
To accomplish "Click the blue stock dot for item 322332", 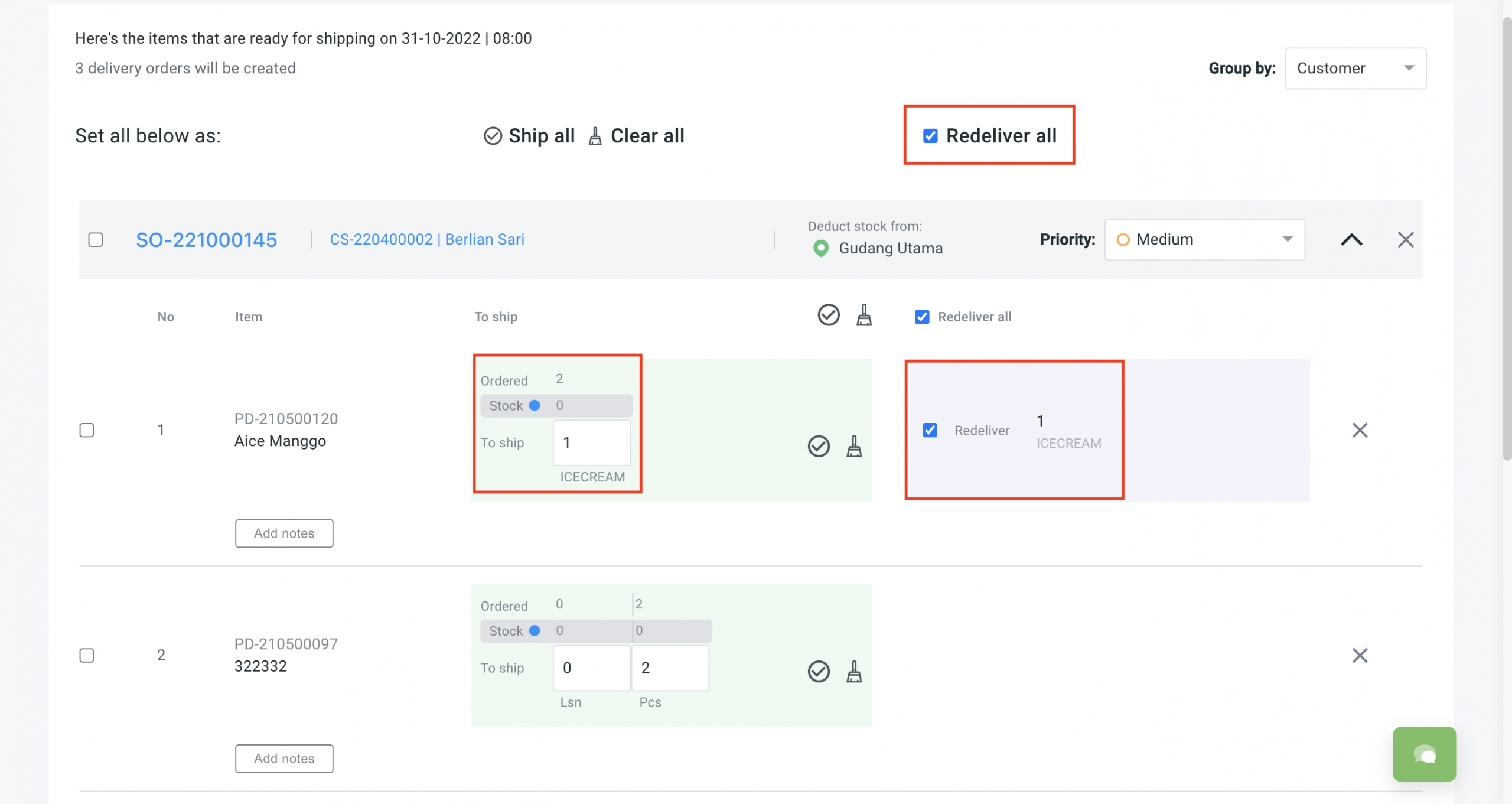I will tap(535, 630).
